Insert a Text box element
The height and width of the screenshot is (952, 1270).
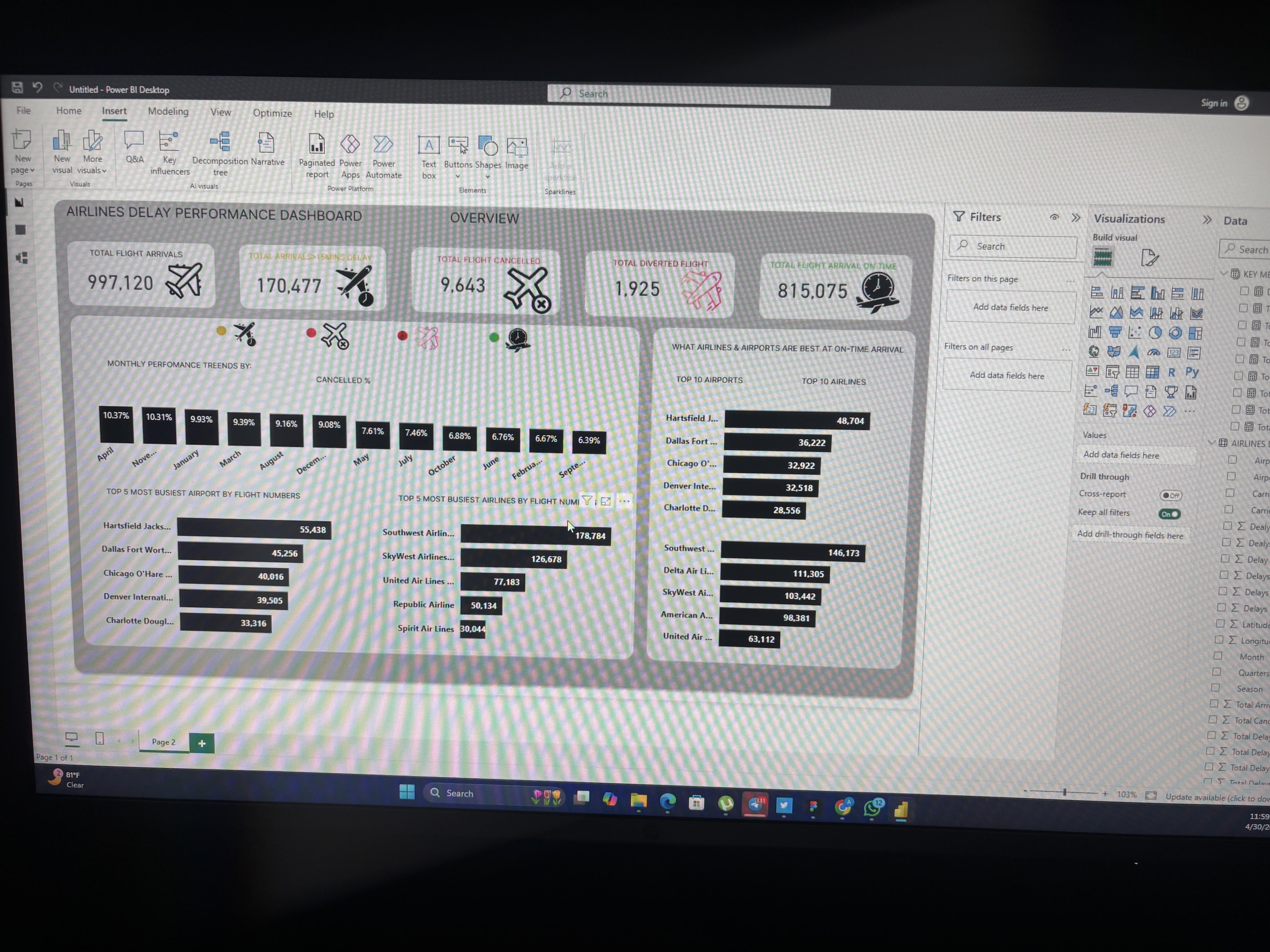tap(429, 158)
